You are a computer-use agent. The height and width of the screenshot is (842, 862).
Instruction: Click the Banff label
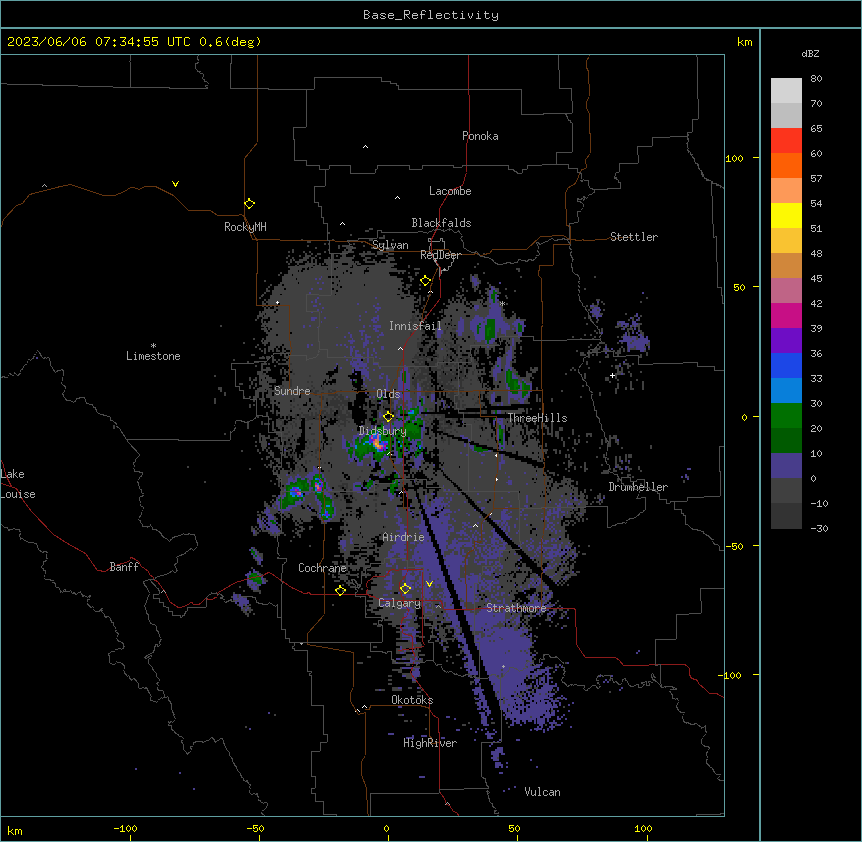pyautogui.click(x=124, y=567)
